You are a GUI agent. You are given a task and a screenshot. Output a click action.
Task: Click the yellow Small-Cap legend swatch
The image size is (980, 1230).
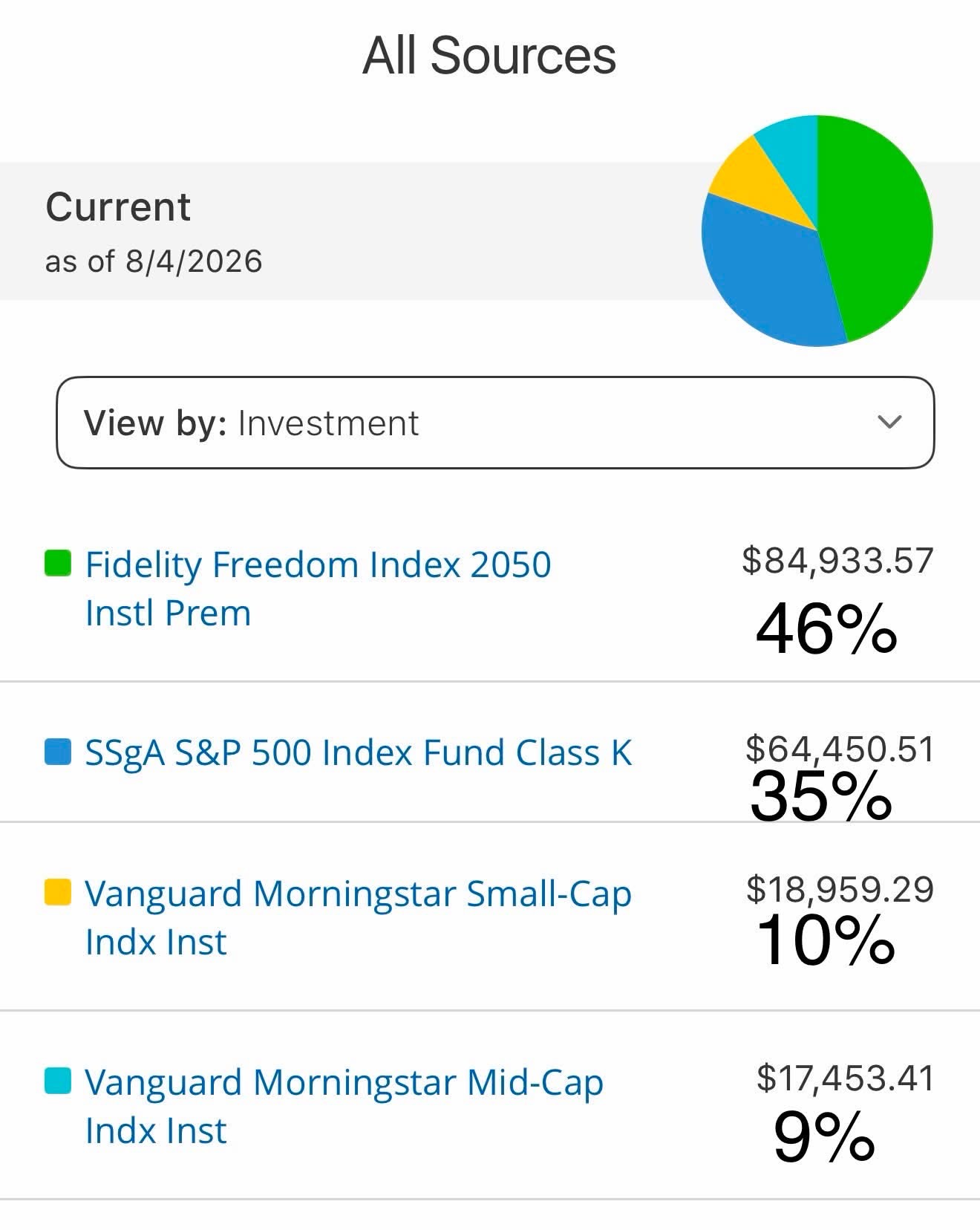pyautogui.click(x=58, y=891)
